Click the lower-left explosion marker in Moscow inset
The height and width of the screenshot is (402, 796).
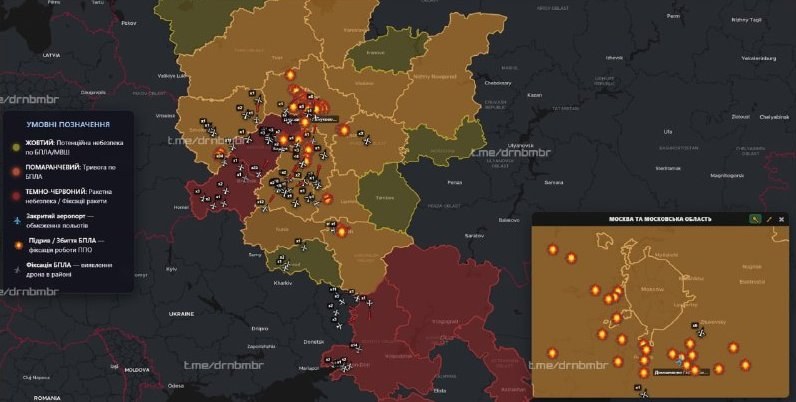click(x=552, y=353)
